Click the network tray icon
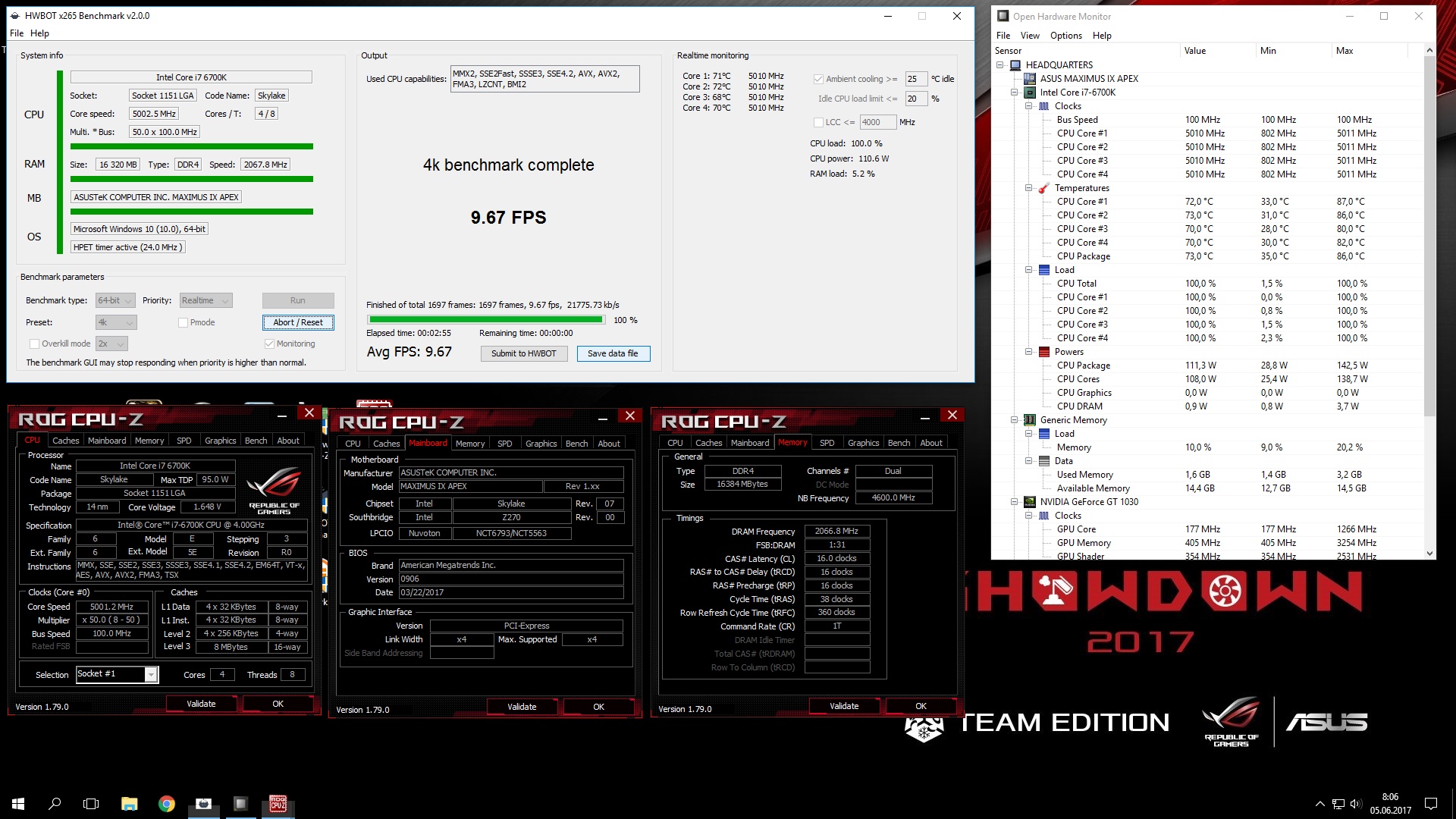The image size is (1456, 819). (x=1338, y=804)
